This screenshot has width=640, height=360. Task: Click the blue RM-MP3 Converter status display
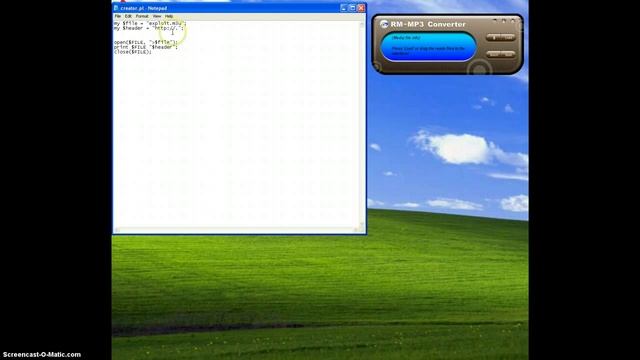tap(428, 46)
